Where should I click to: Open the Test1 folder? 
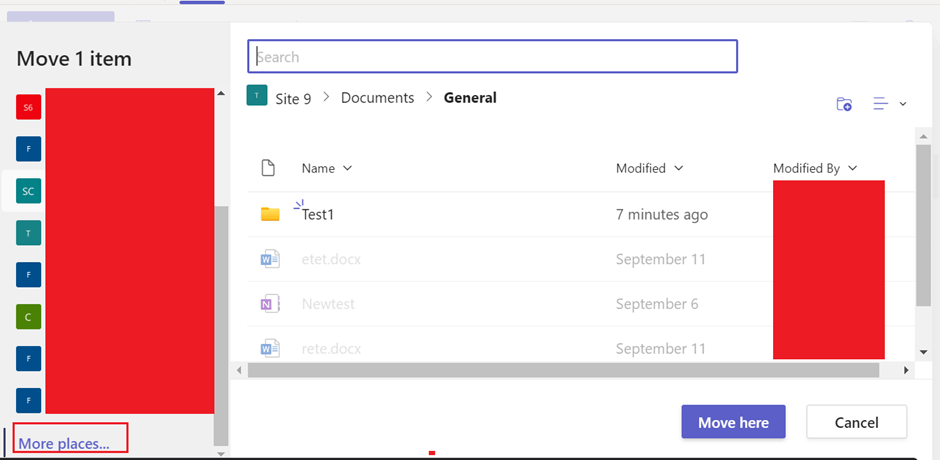(x=318, y=214)
